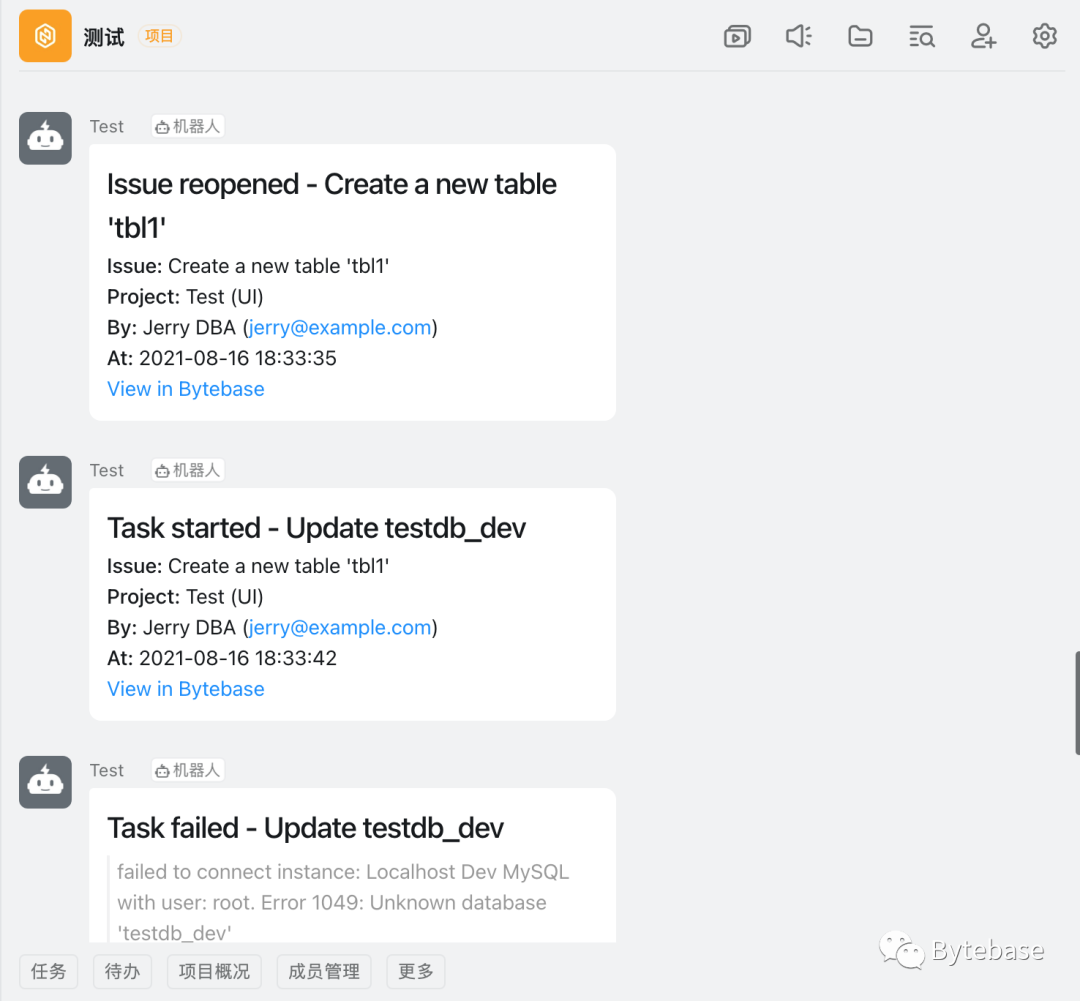Open the search messages icon

coord(922,36)
